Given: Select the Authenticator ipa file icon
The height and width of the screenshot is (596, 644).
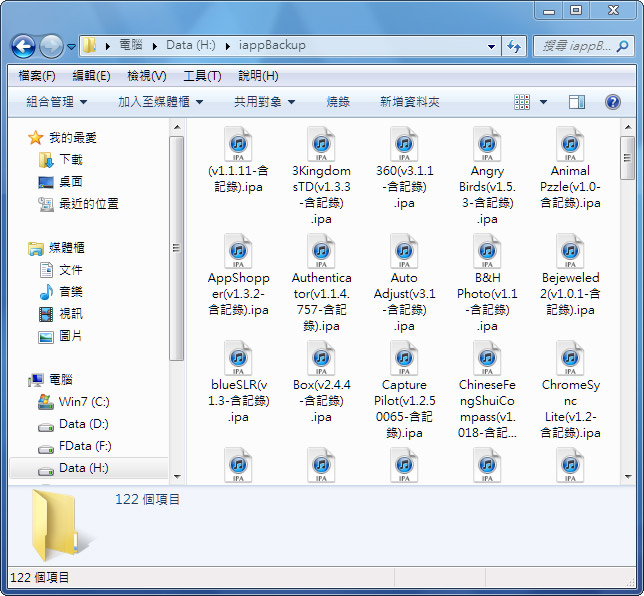Looking at the screenshot, I should [x=321, y=251].
